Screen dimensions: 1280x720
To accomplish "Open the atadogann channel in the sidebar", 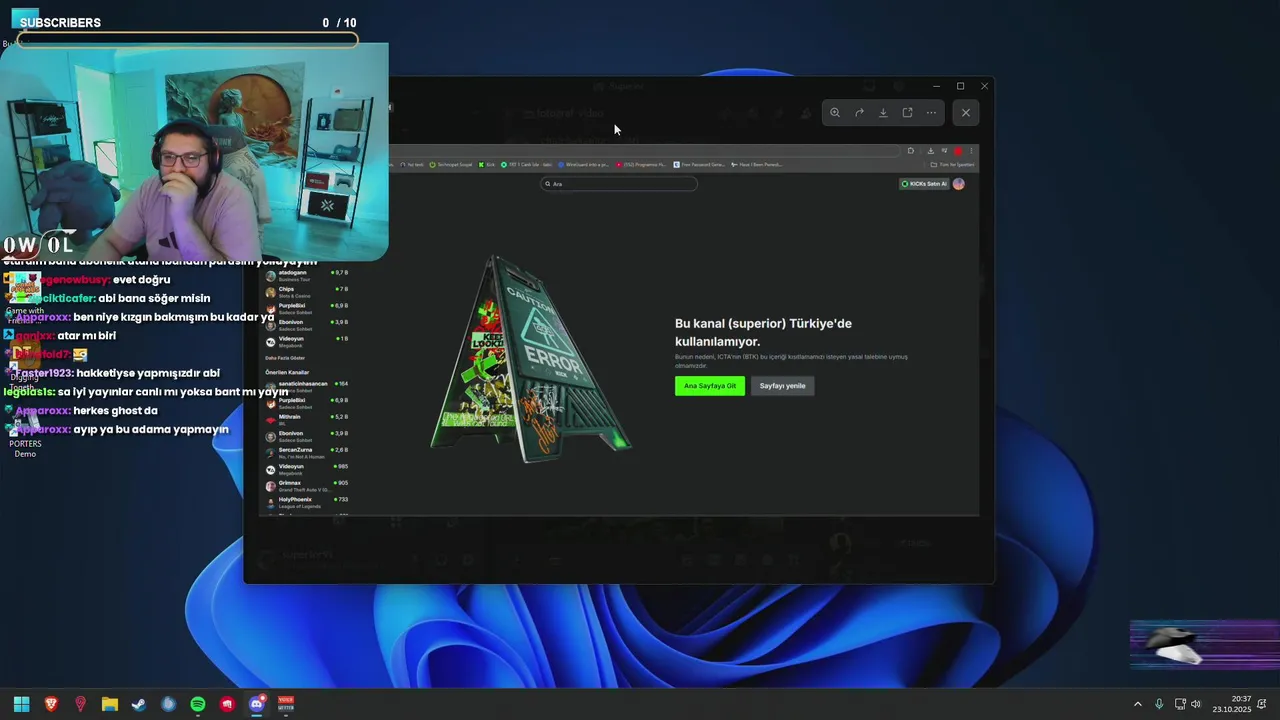I will pyautogui.click(x=306, y=275).
